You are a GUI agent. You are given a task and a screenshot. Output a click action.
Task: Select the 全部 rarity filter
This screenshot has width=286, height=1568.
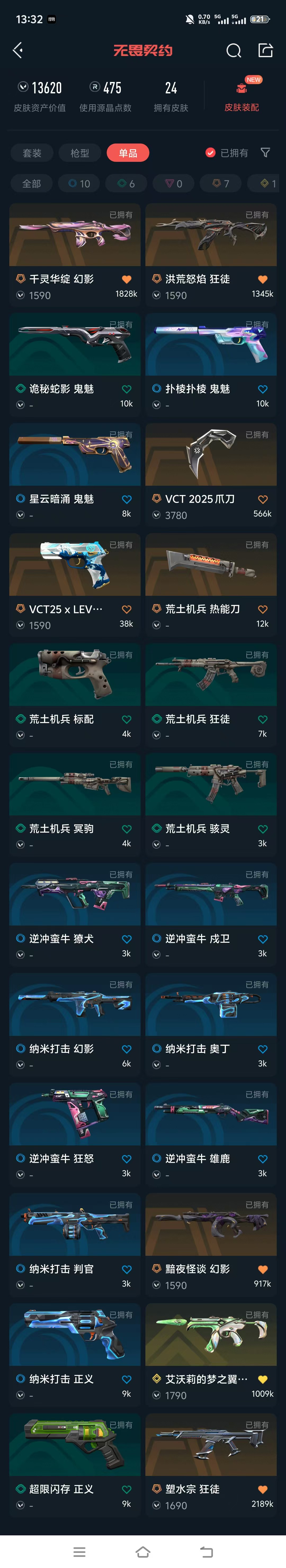pos(32,183)
